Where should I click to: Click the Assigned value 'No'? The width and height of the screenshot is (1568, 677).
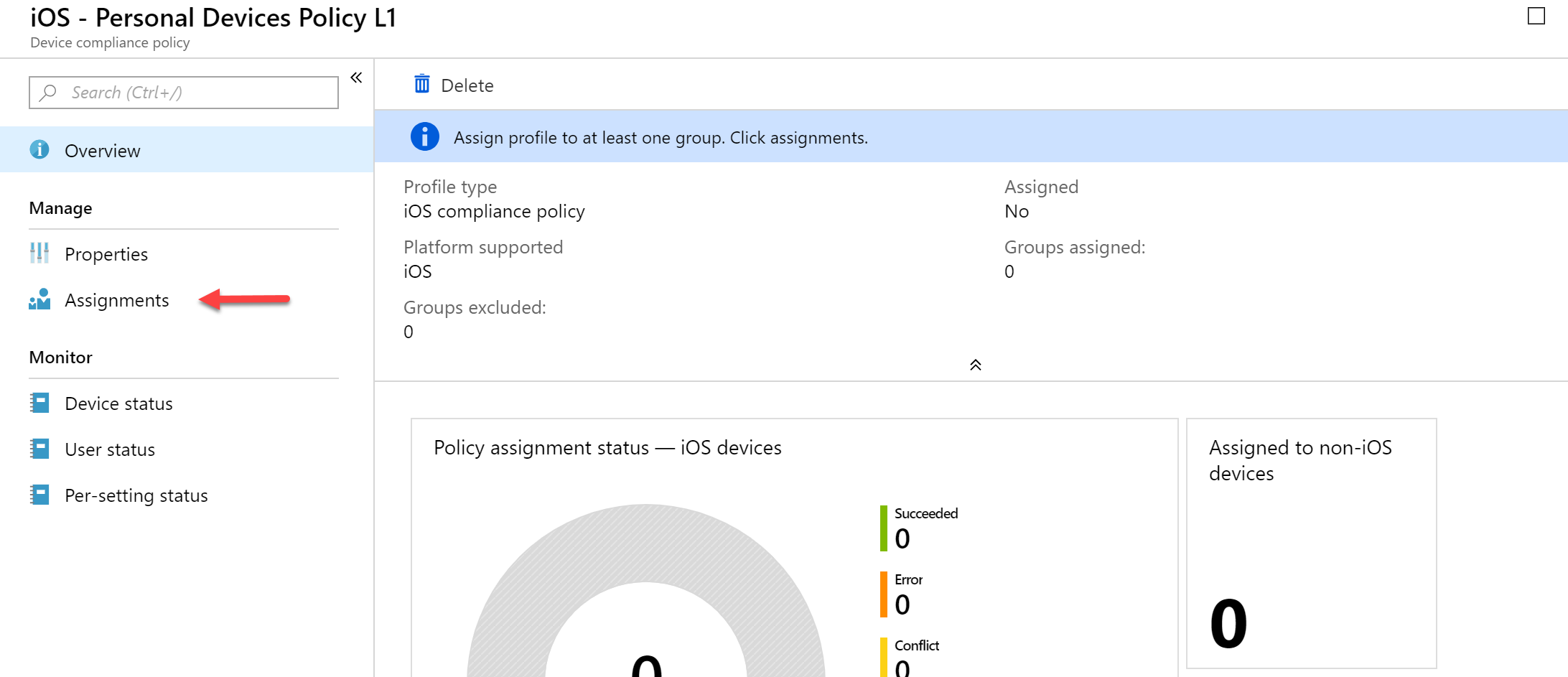1017,211
